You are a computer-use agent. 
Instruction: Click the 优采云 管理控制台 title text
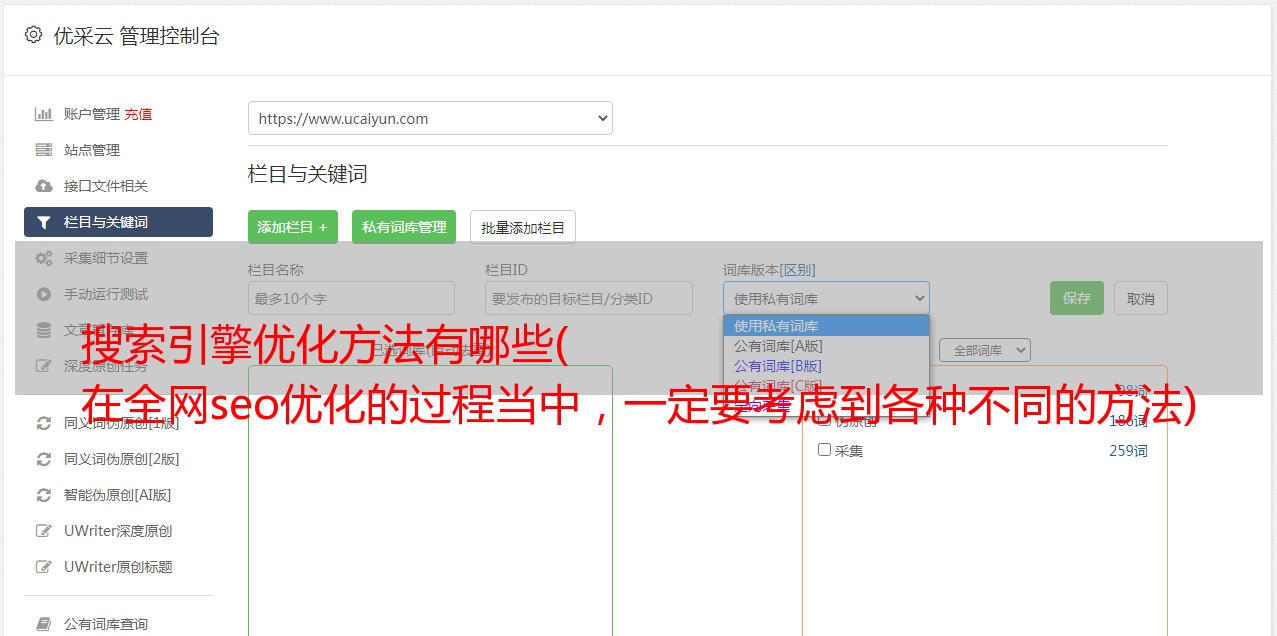tap(136, 36)
